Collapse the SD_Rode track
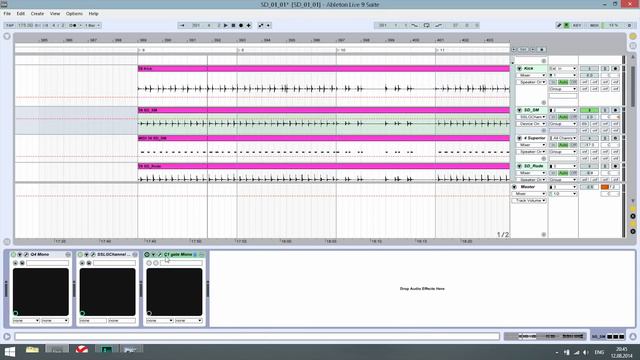 click(519, 166)
